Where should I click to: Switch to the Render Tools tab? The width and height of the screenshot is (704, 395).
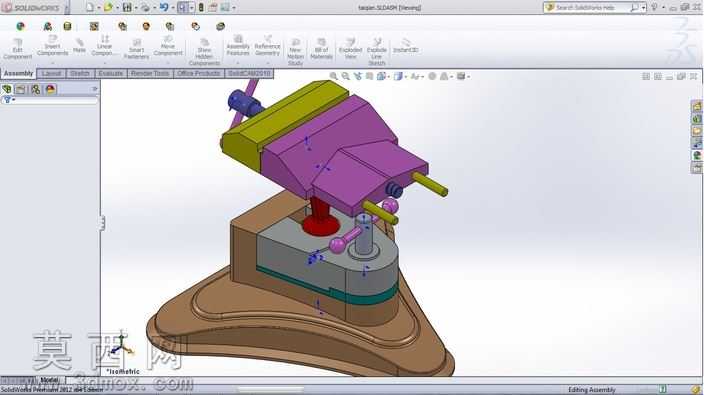point(150,73)
